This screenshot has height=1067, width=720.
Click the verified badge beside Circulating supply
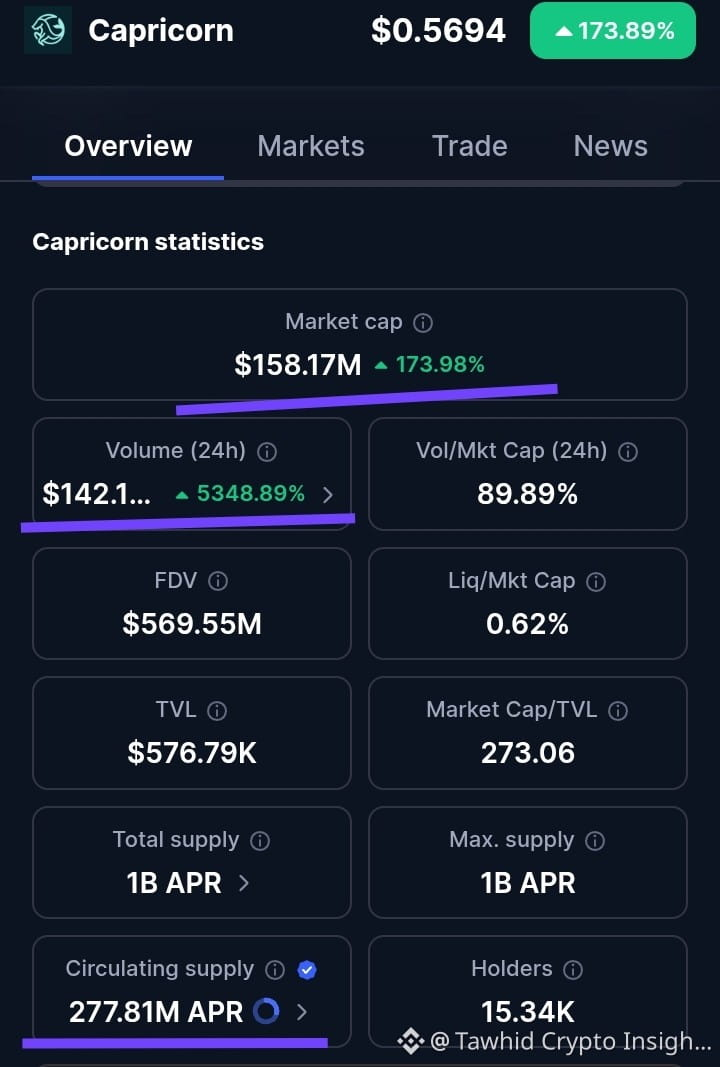[x=307, y=970]
